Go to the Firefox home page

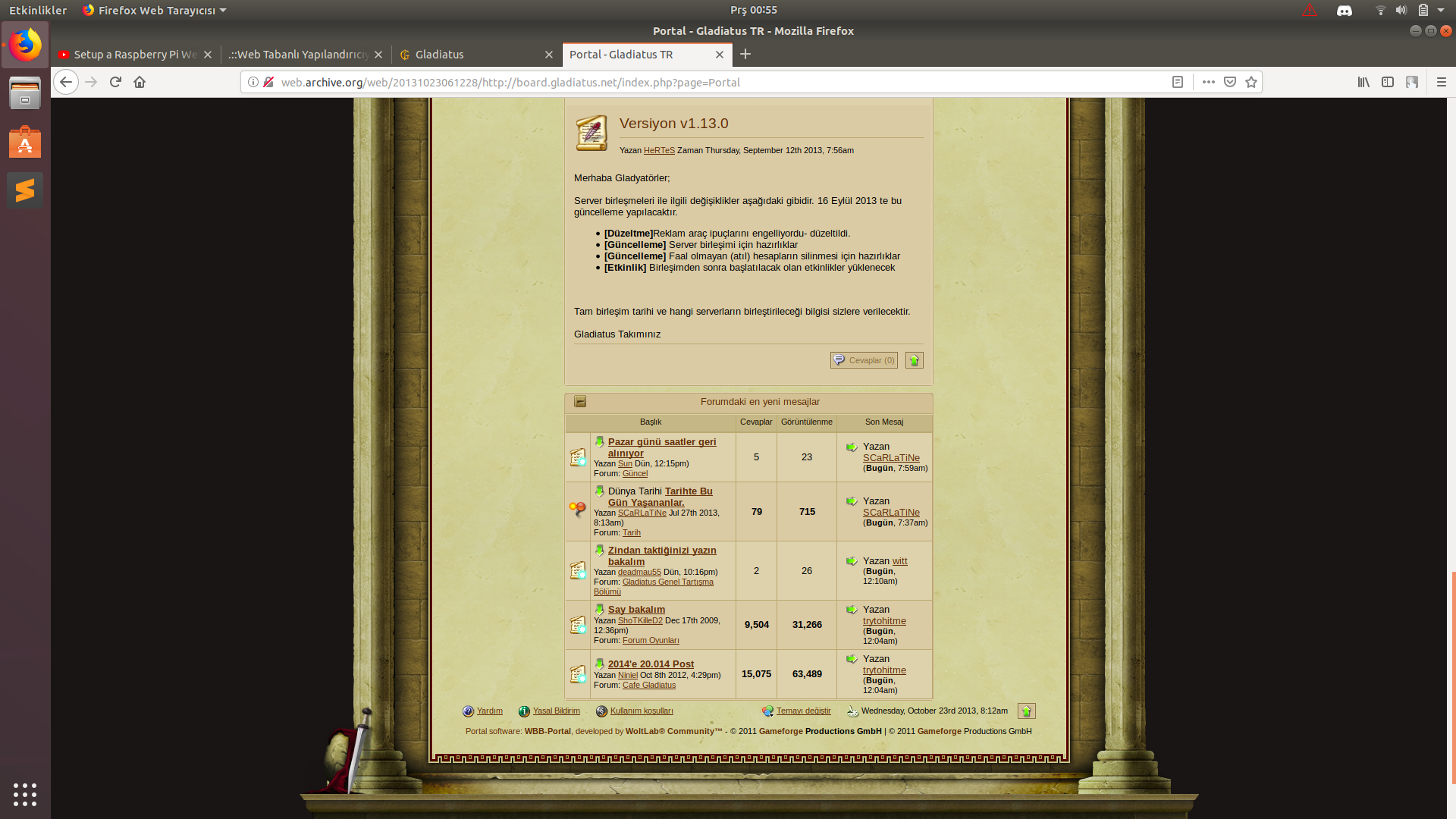(140, 82)
